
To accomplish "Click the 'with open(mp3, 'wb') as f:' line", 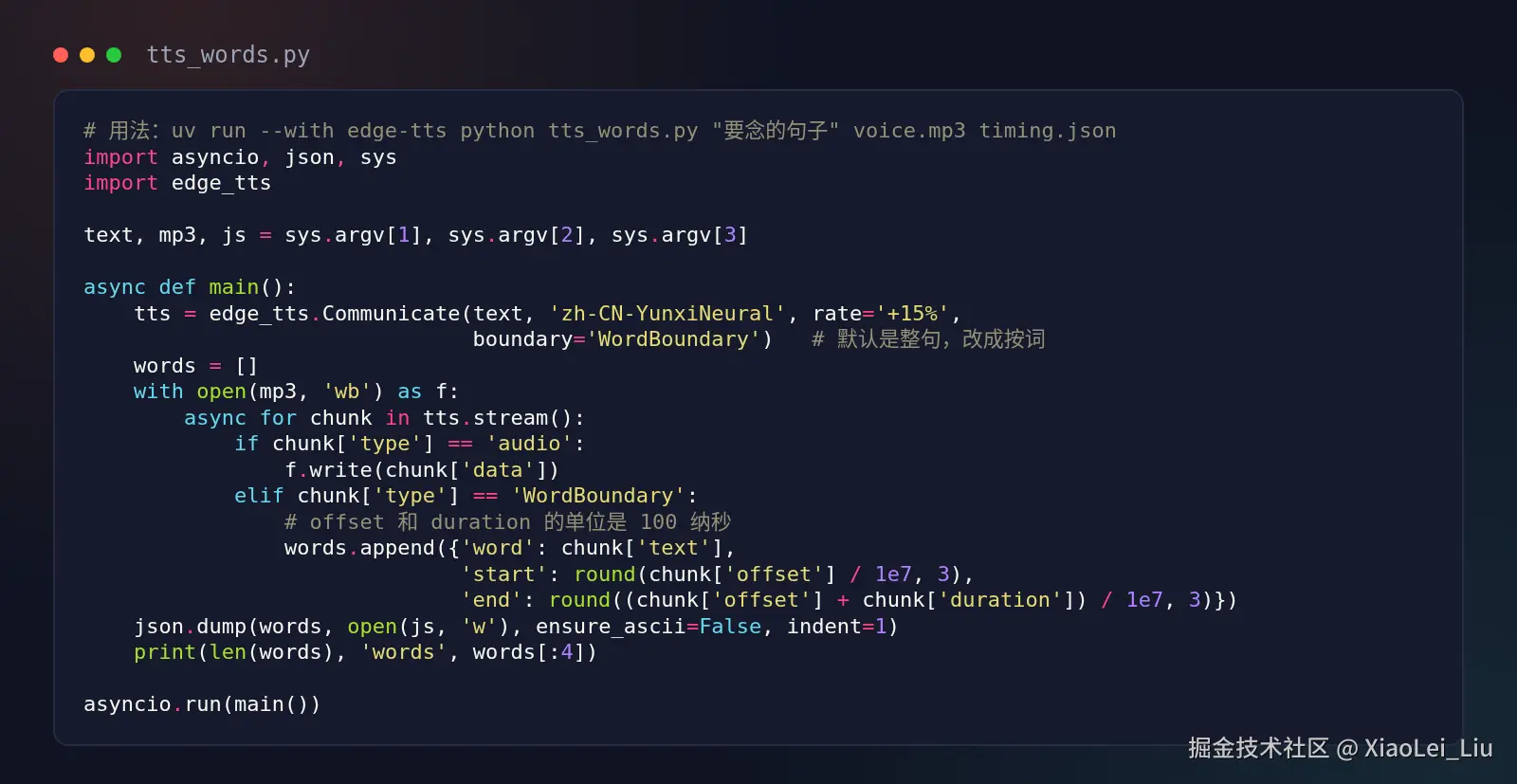I will pyautogui.click(x=296, y=392).
